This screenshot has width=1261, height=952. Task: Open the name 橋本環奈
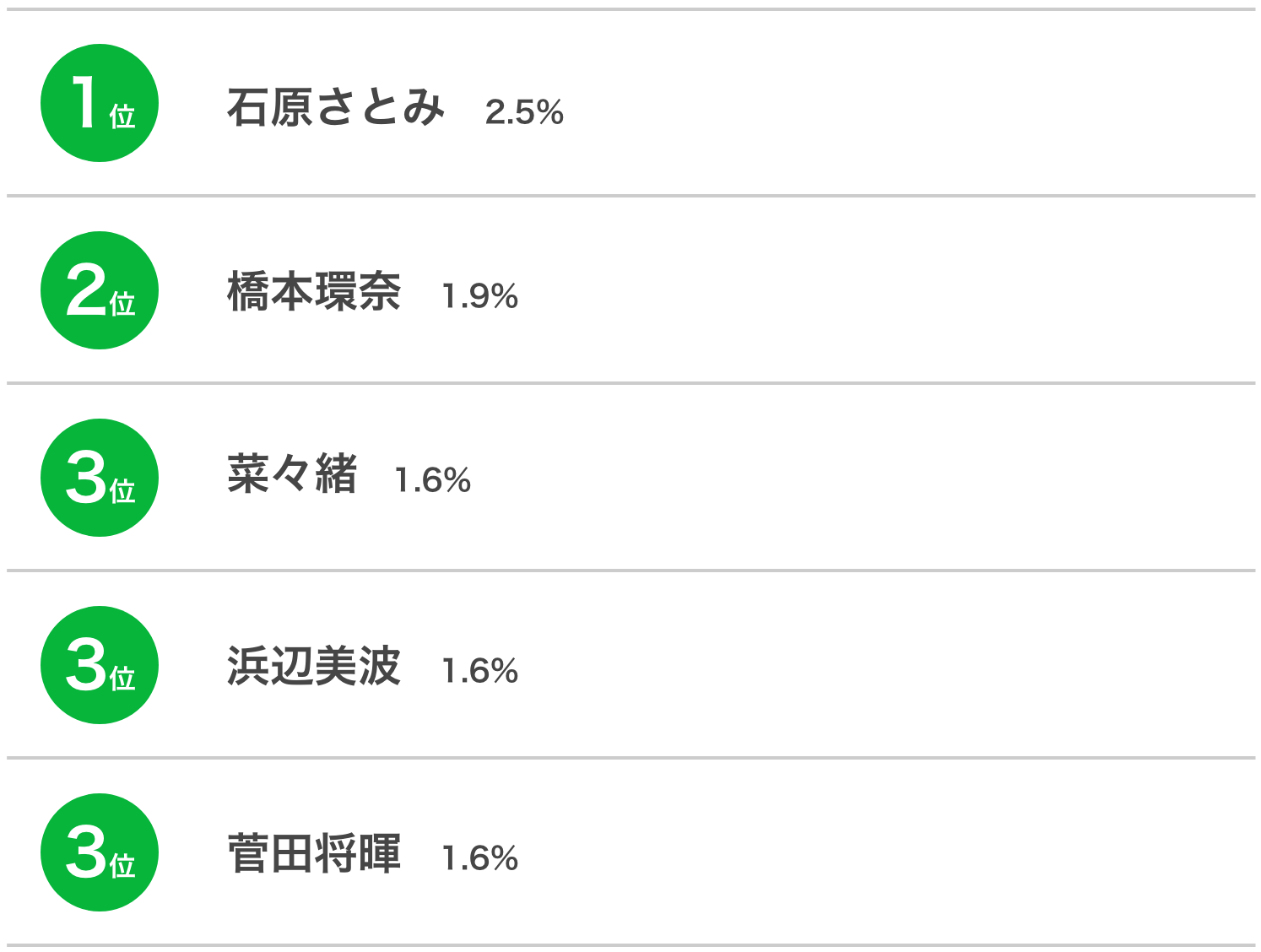pos(314,292)
